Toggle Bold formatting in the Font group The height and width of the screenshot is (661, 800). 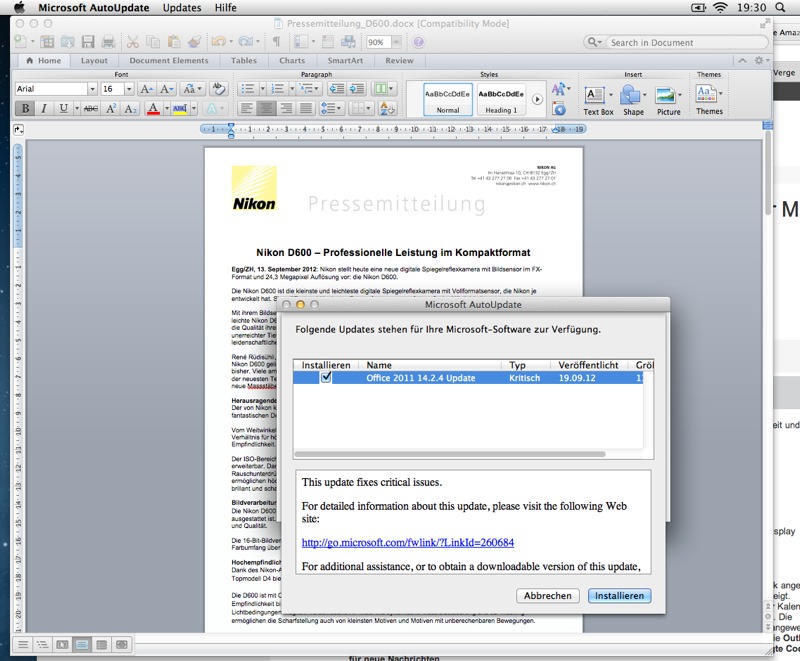[26, 109]
